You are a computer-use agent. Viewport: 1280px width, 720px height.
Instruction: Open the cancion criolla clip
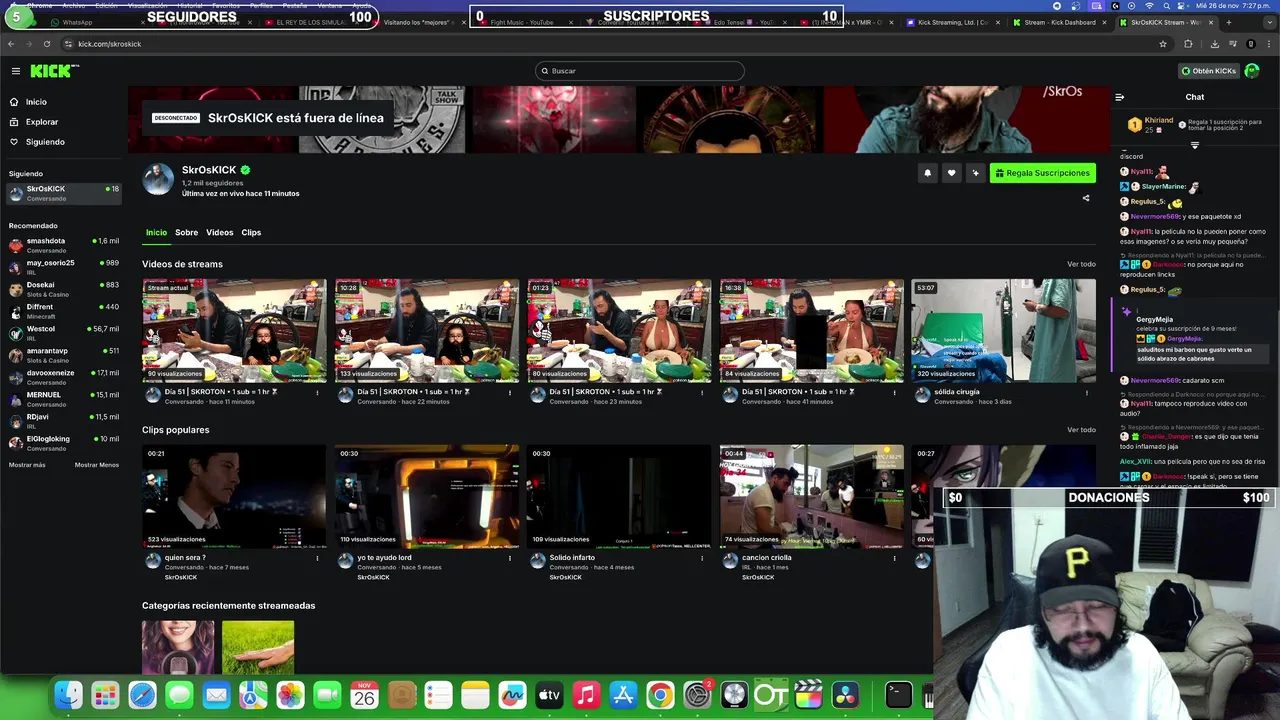tap(812, 496)
